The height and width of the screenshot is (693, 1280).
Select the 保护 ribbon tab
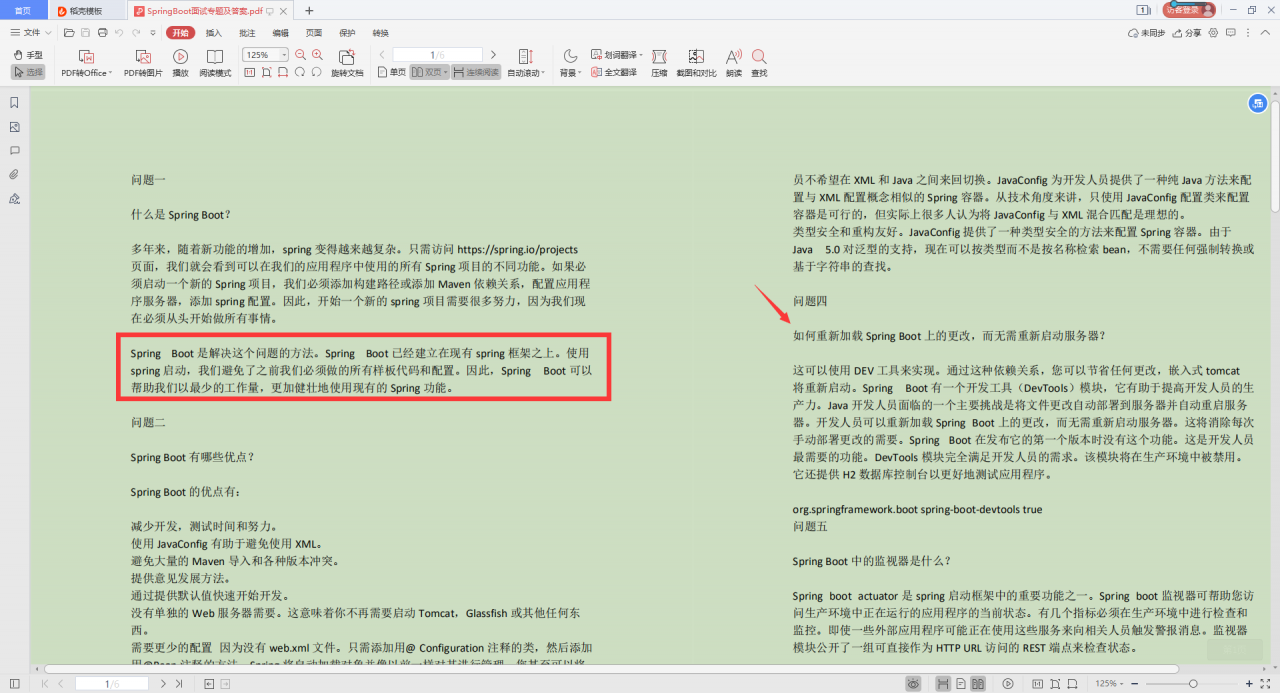click(x=347, y=32)
